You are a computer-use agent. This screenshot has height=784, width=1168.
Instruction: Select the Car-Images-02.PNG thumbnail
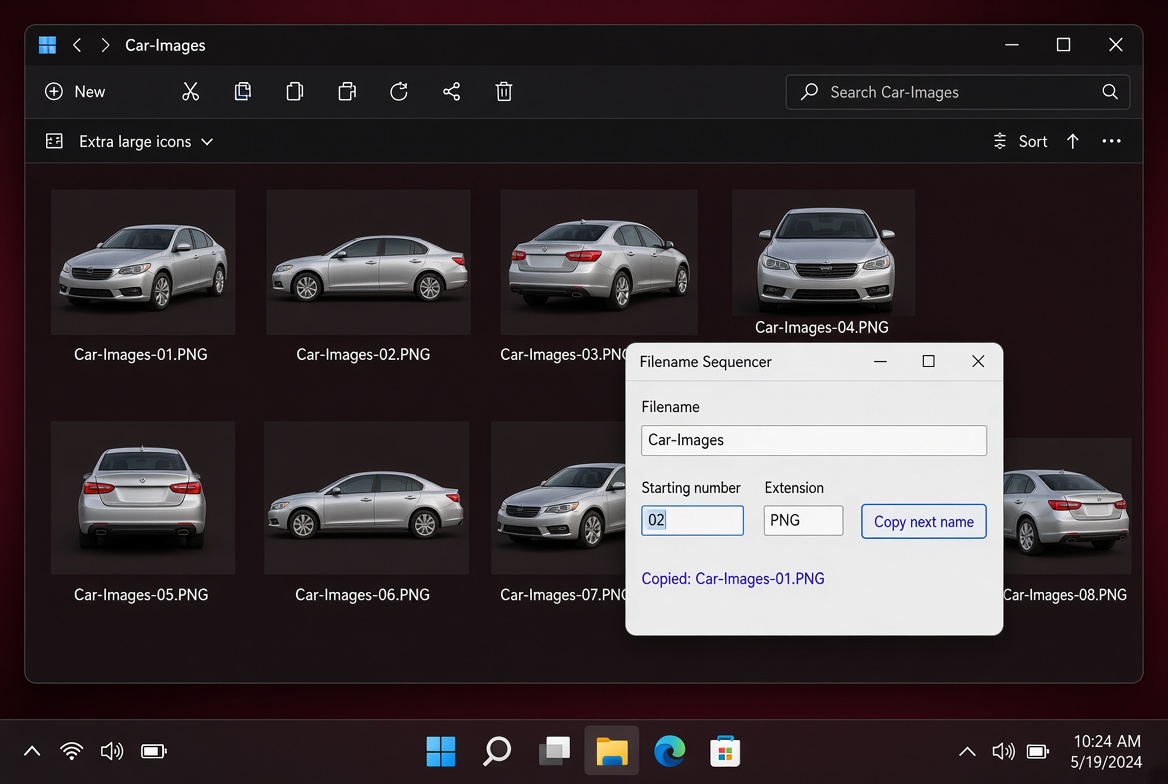click(x=368, y=262)
